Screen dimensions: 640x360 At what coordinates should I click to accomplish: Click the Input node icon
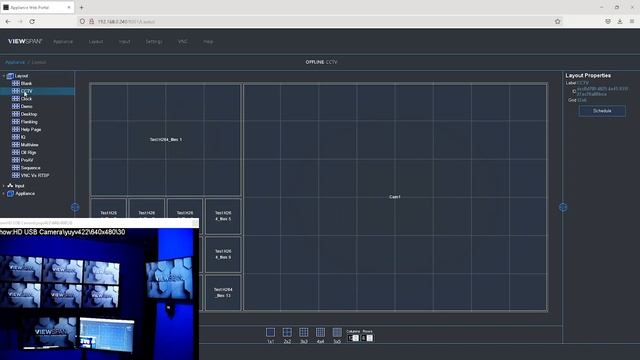click(10, 186)
